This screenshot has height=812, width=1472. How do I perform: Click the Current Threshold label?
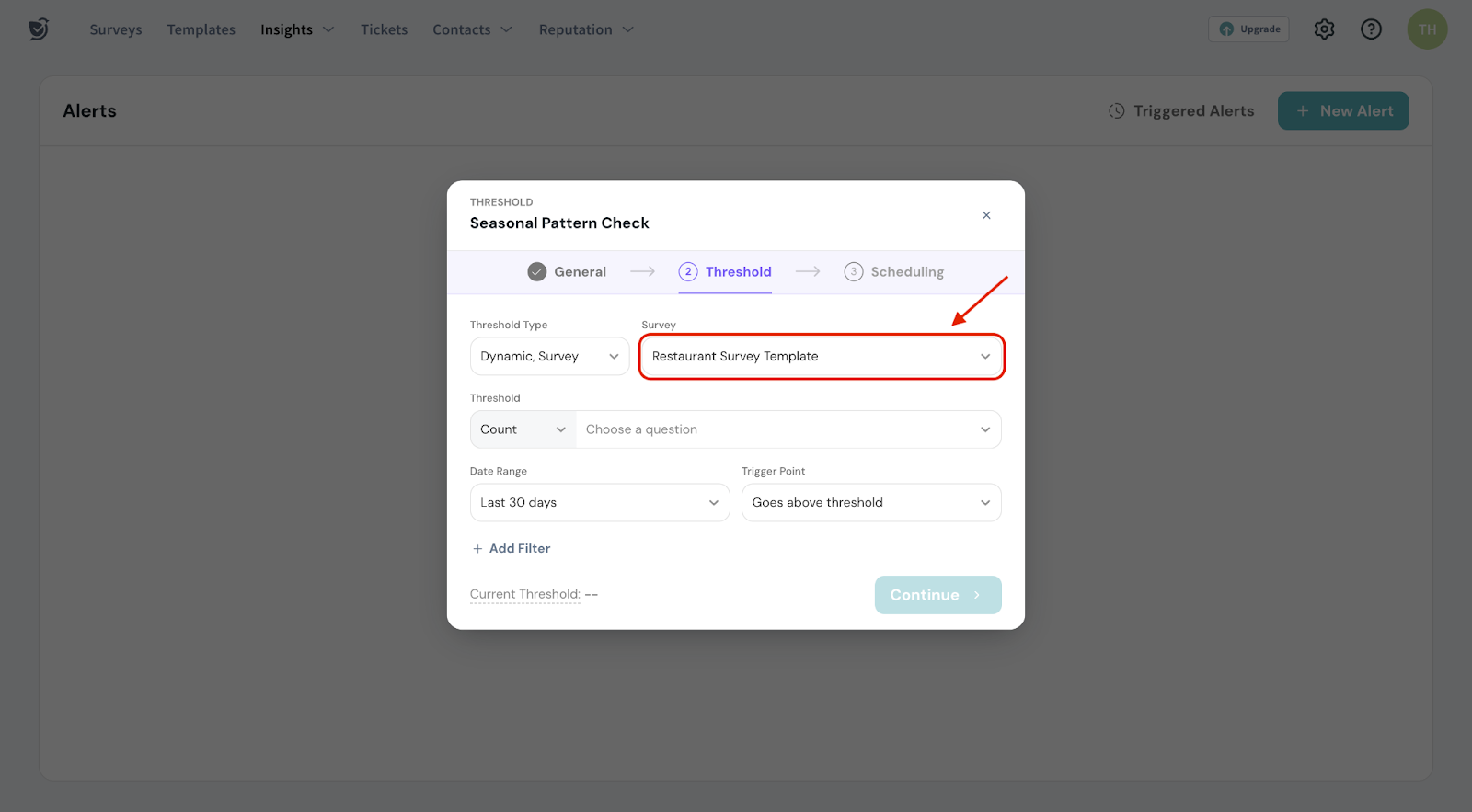(x=524, y=595)
